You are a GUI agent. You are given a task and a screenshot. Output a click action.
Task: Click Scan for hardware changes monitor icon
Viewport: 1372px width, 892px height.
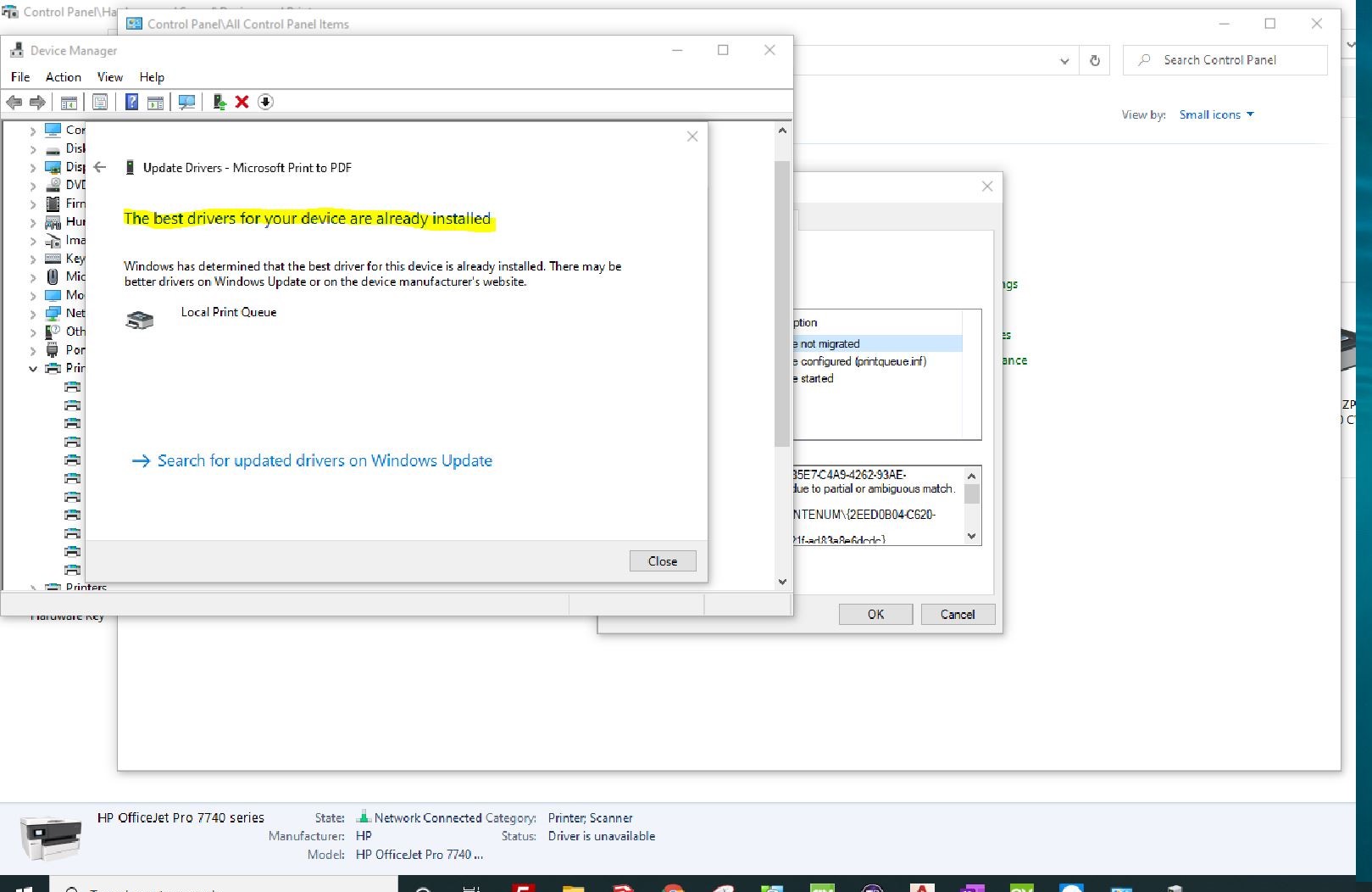186,102
